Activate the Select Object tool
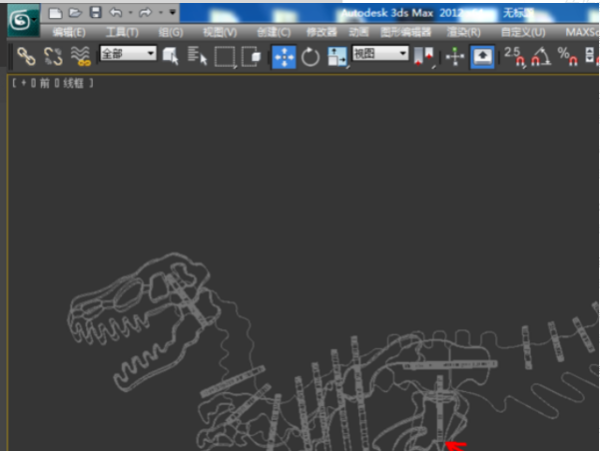Screen dimensions: 600x451 click(x=171, y=56)
